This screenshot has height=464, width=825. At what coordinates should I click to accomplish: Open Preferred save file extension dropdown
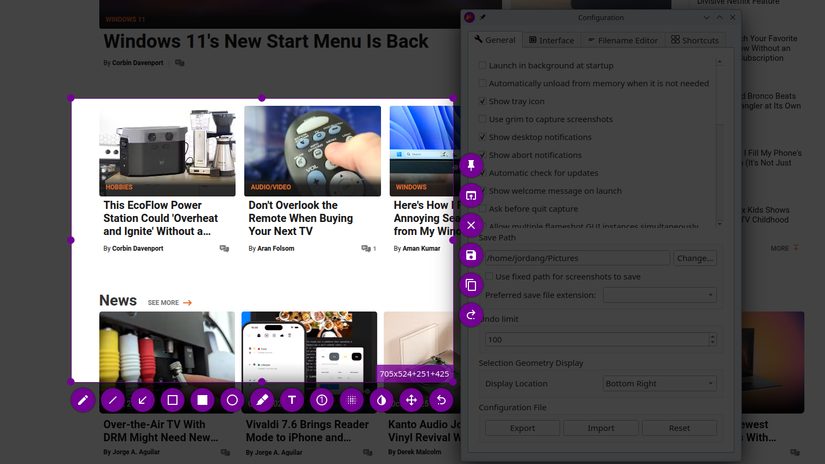coord(659,295)
